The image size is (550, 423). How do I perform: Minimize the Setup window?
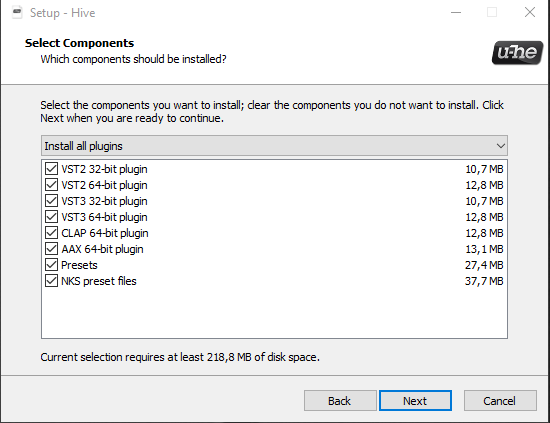[456, 13]
